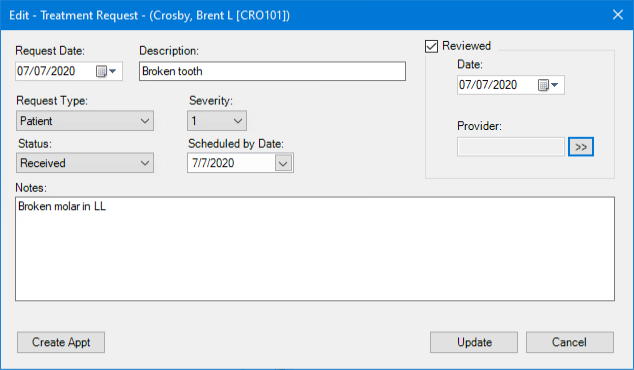Click the Reviewed Date text field

(497, 85)
